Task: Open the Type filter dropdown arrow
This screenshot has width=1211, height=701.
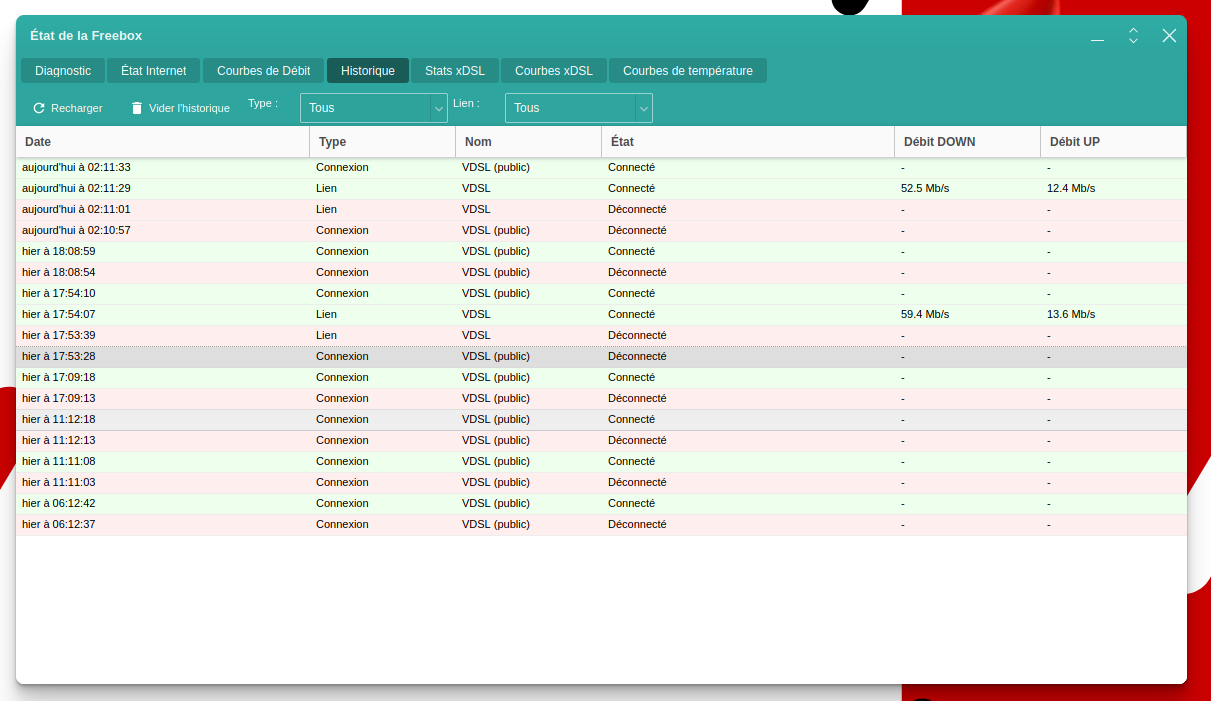Action: click(439, 108)
